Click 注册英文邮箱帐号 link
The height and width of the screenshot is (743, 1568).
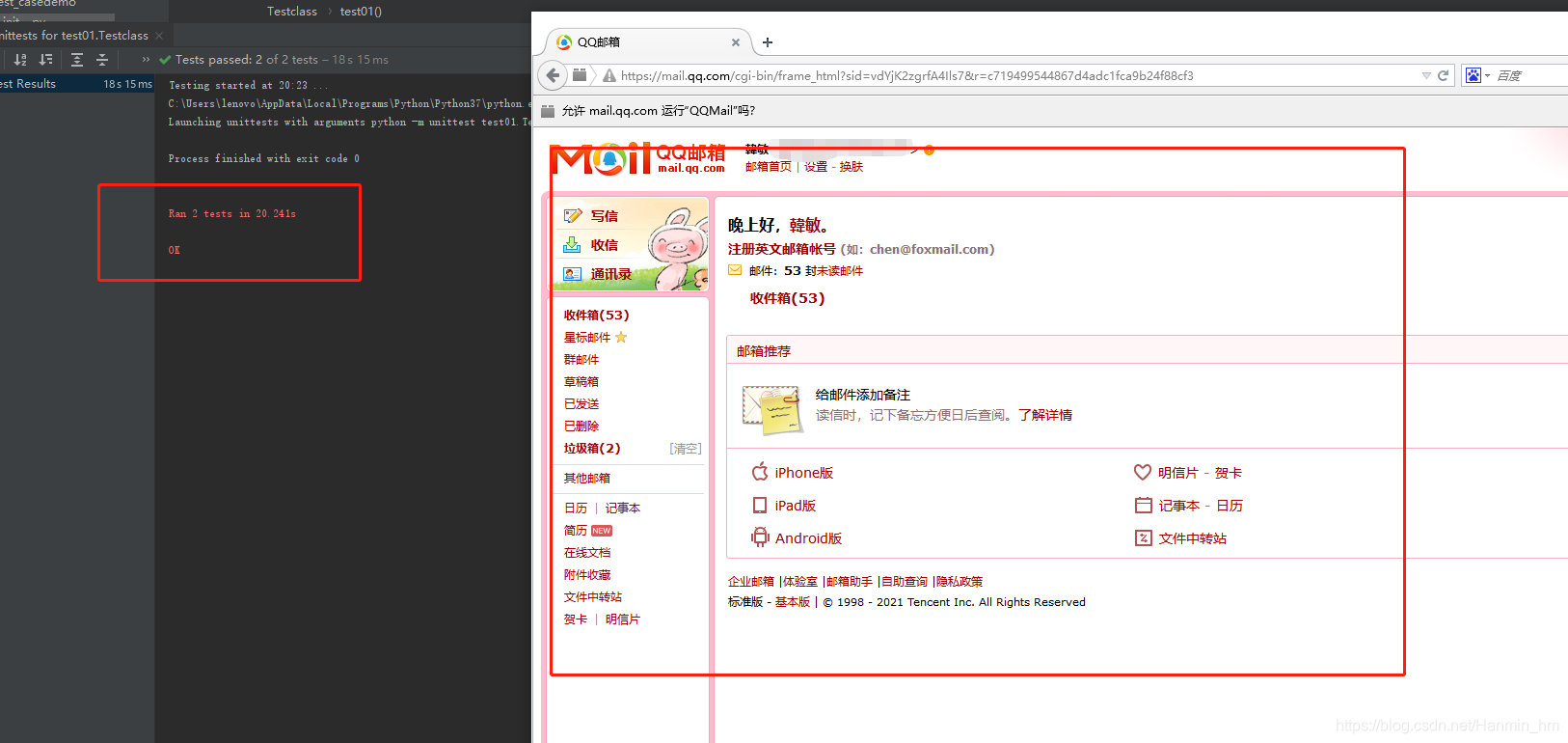coord(782,249)
